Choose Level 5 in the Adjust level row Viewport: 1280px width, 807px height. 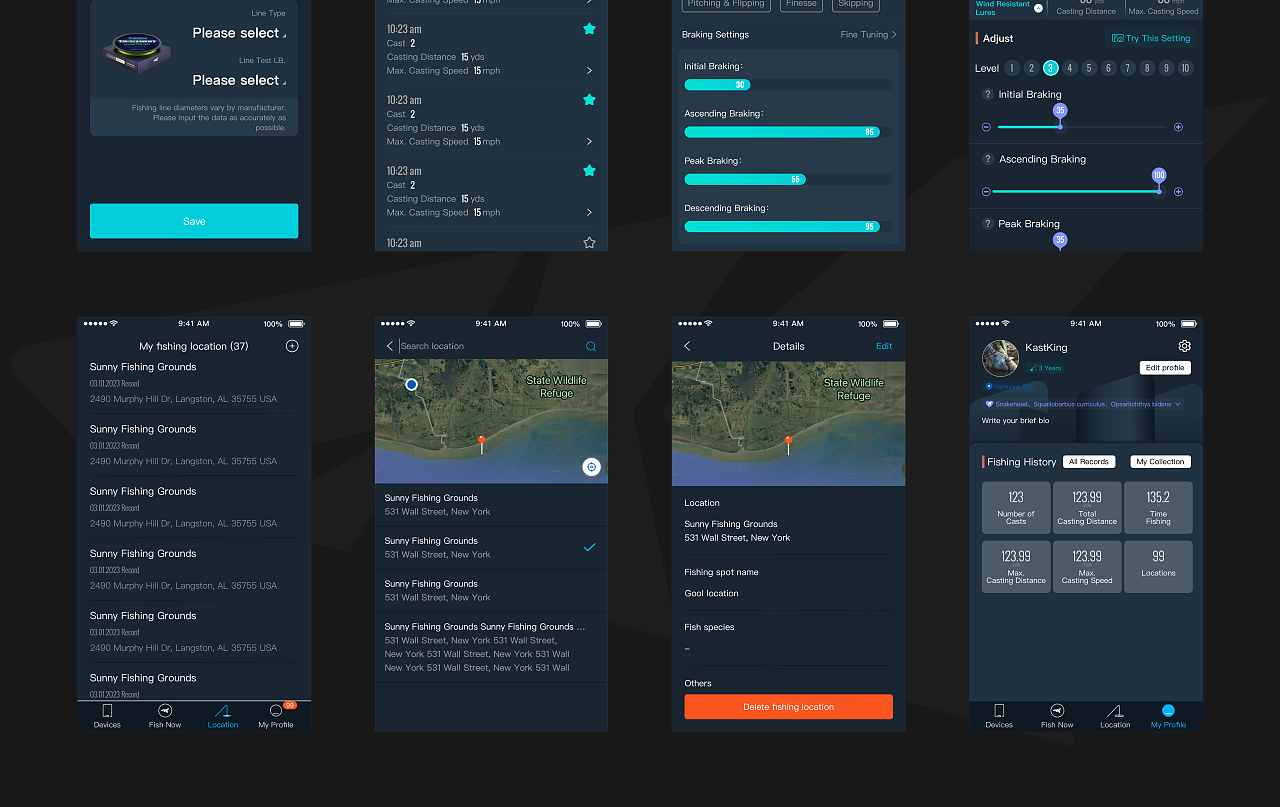tap(1089, 68)
